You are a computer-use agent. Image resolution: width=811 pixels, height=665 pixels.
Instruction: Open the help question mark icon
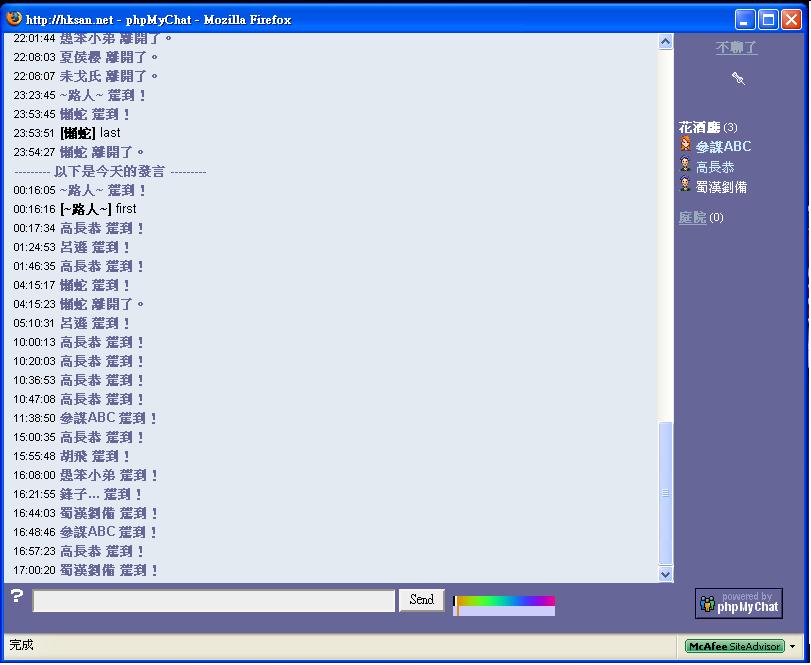(x=17, y=596)
